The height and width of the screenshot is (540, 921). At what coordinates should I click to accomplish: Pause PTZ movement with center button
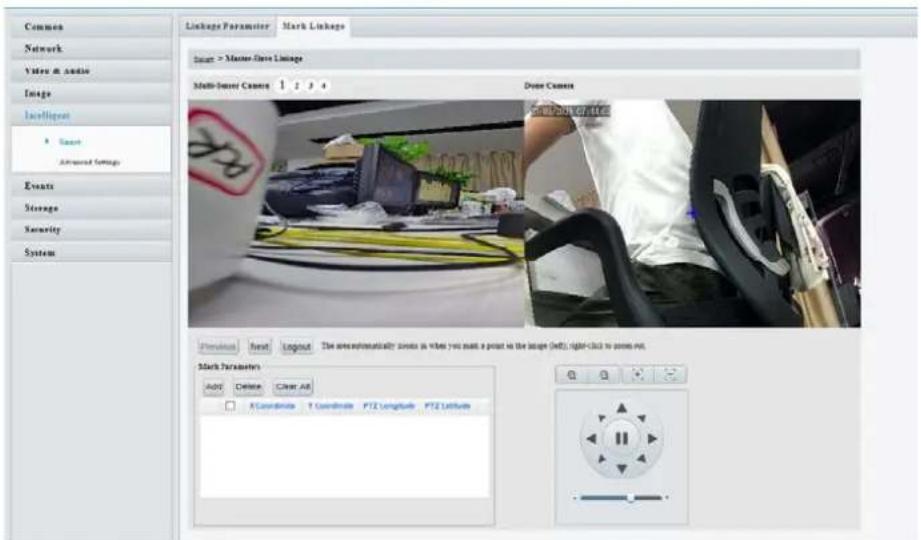[x=621, y=438]
